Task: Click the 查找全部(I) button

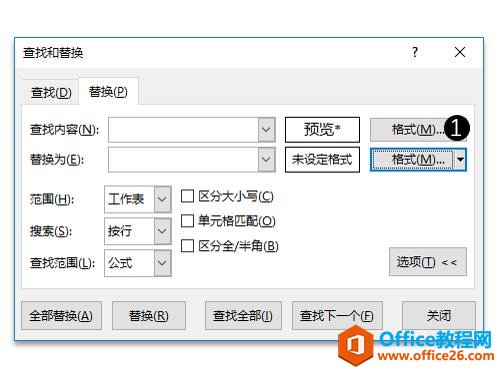Action: click(x=243, y=316)
